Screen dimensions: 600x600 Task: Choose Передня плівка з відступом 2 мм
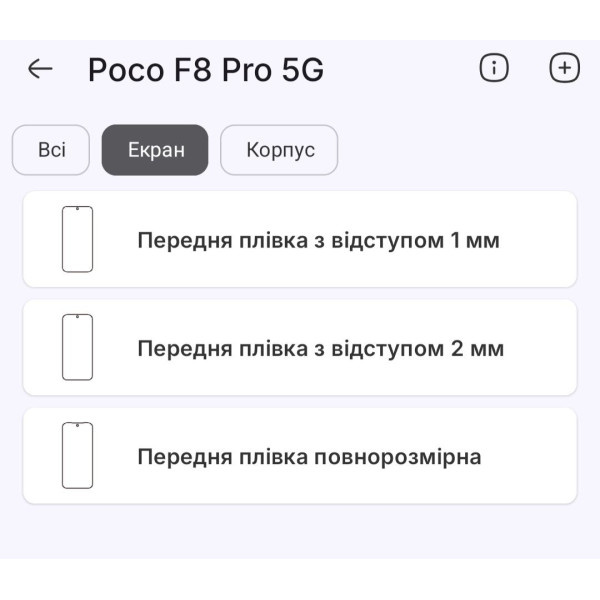click(x=320, y=349)
